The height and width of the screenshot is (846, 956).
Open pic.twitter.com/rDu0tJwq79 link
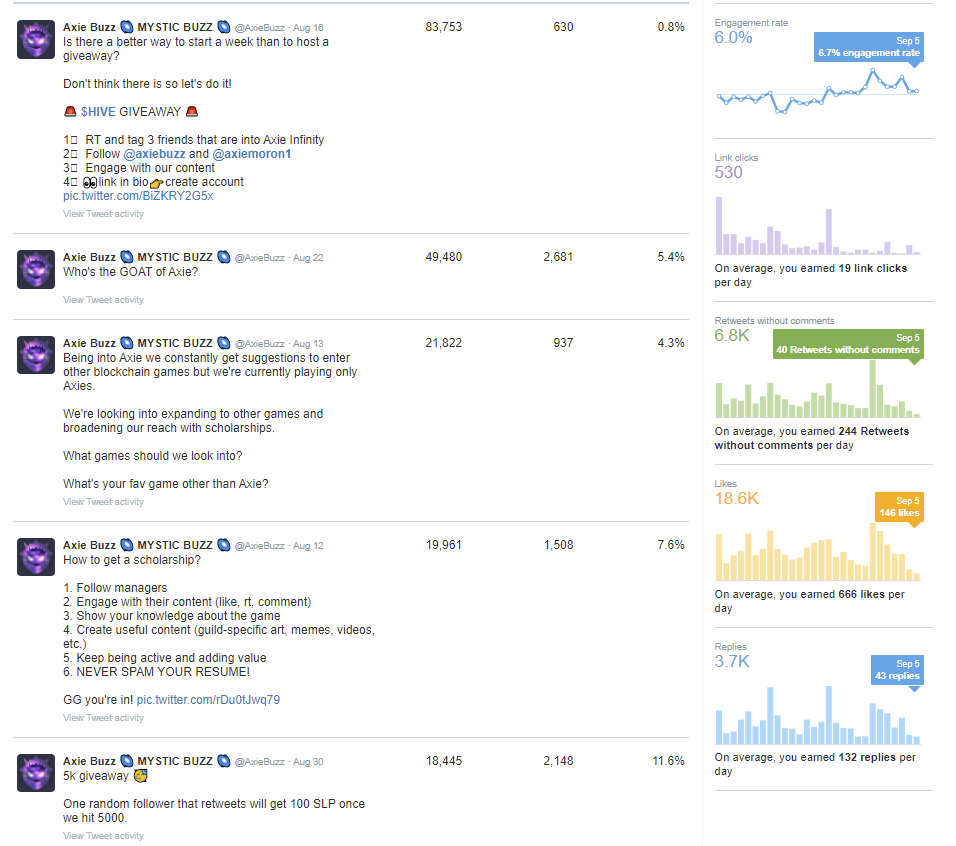(x=209, y=700)
